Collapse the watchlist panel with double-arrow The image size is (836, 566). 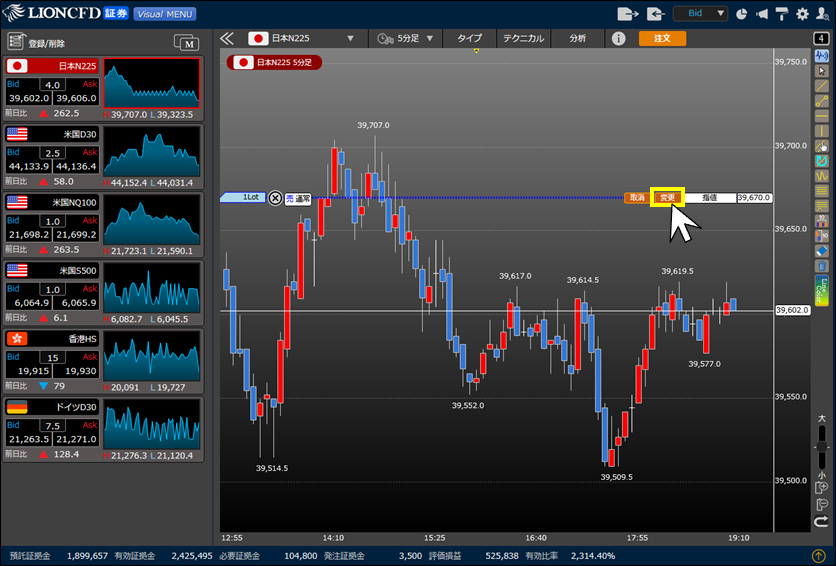227,39
